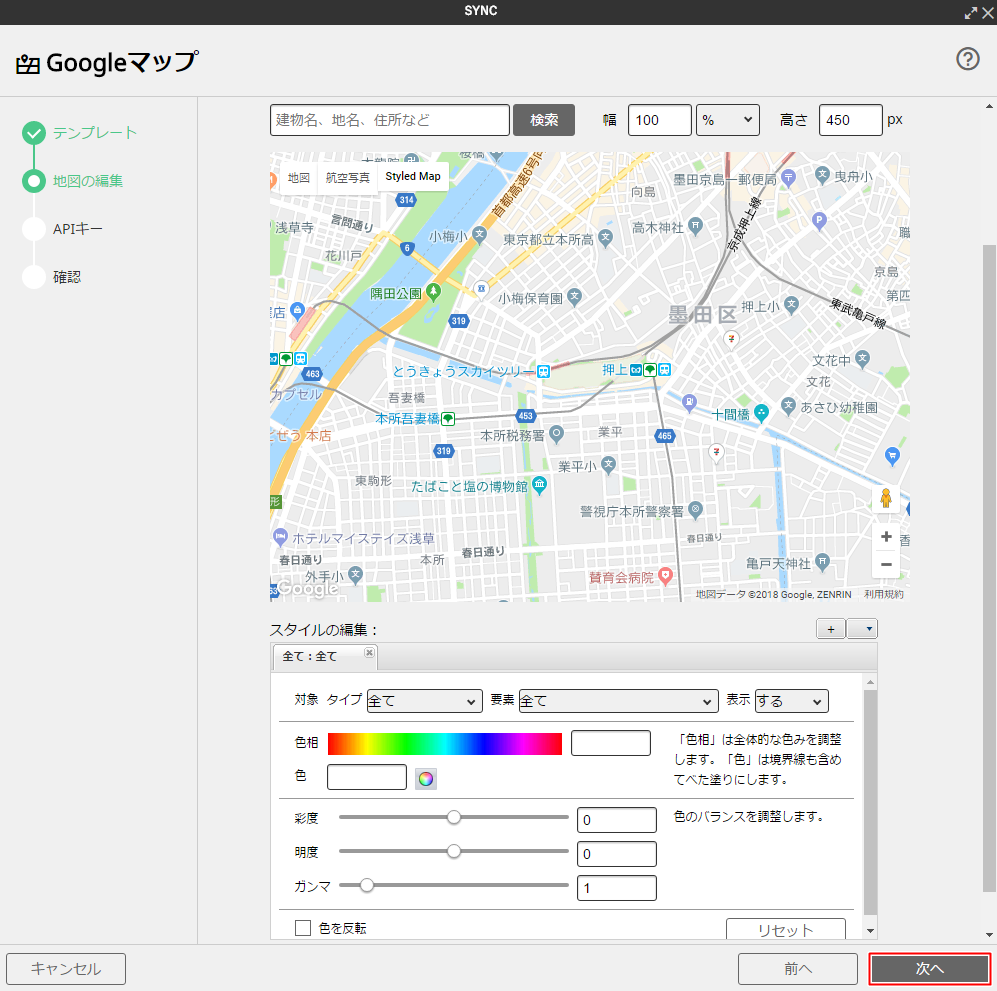The height and width of the screenshot is (991, 997).
Task: Open the color wheel picker icon
Action: [425, 779]
